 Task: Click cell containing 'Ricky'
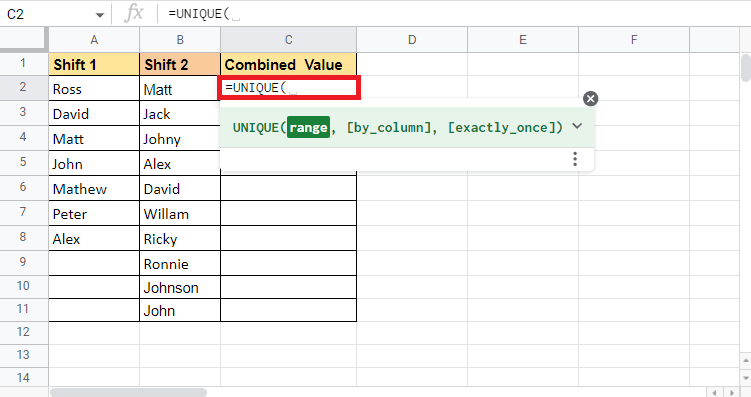coord(180,238)
